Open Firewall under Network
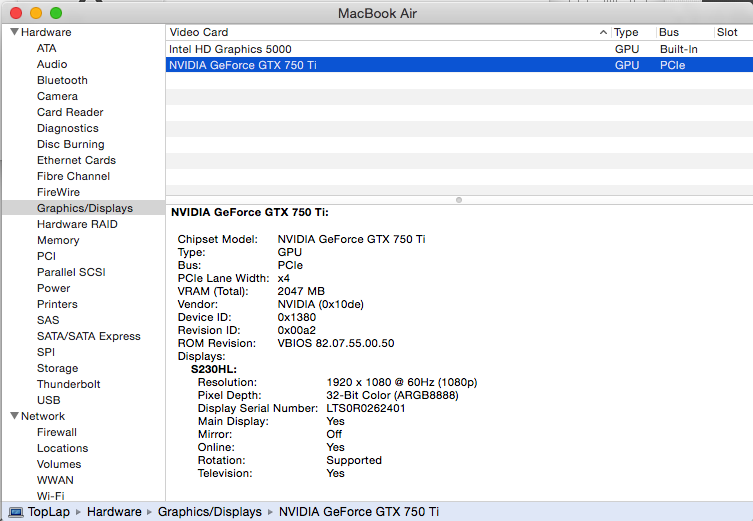This screenshot has height=521, width=753. click(x=57, y=432)
